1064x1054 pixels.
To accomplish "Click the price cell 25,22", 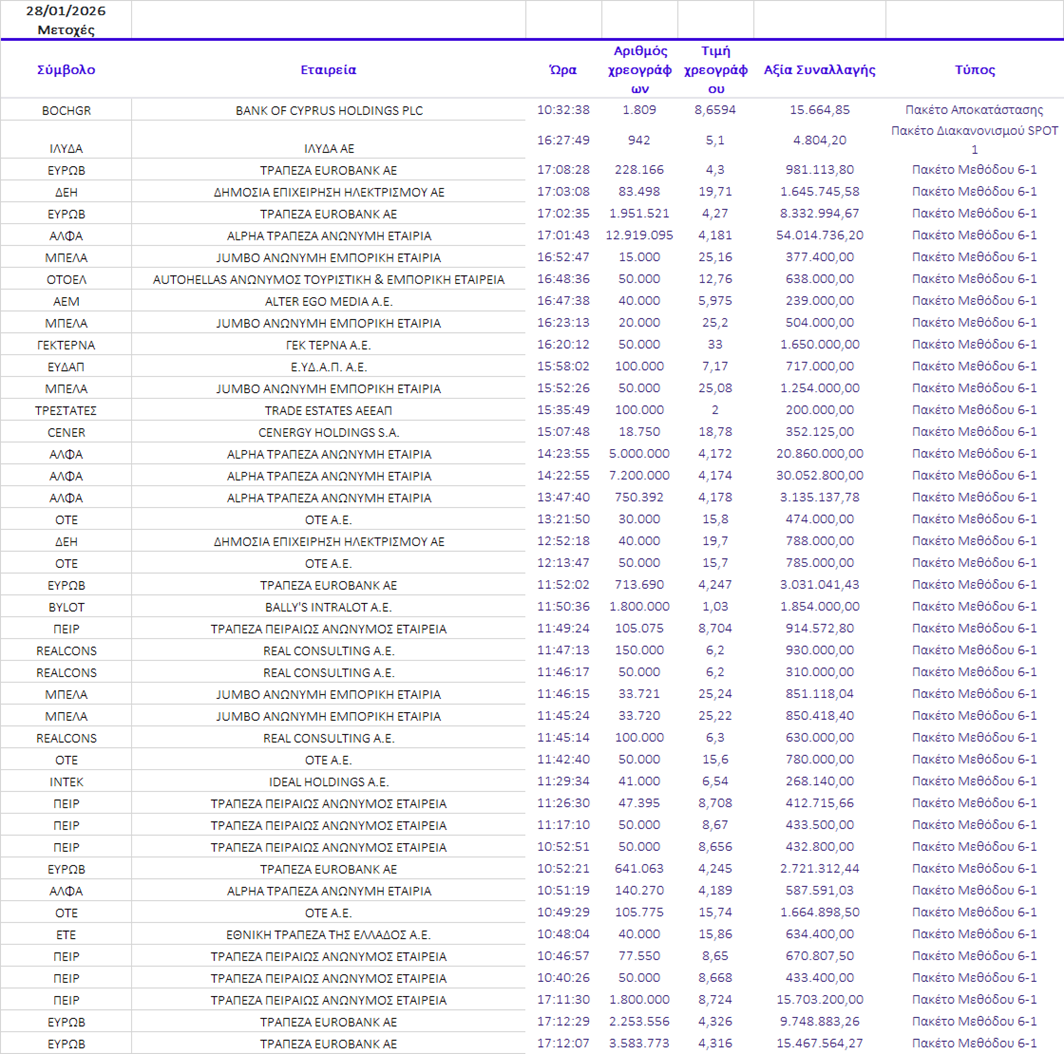I will [715, 715].
